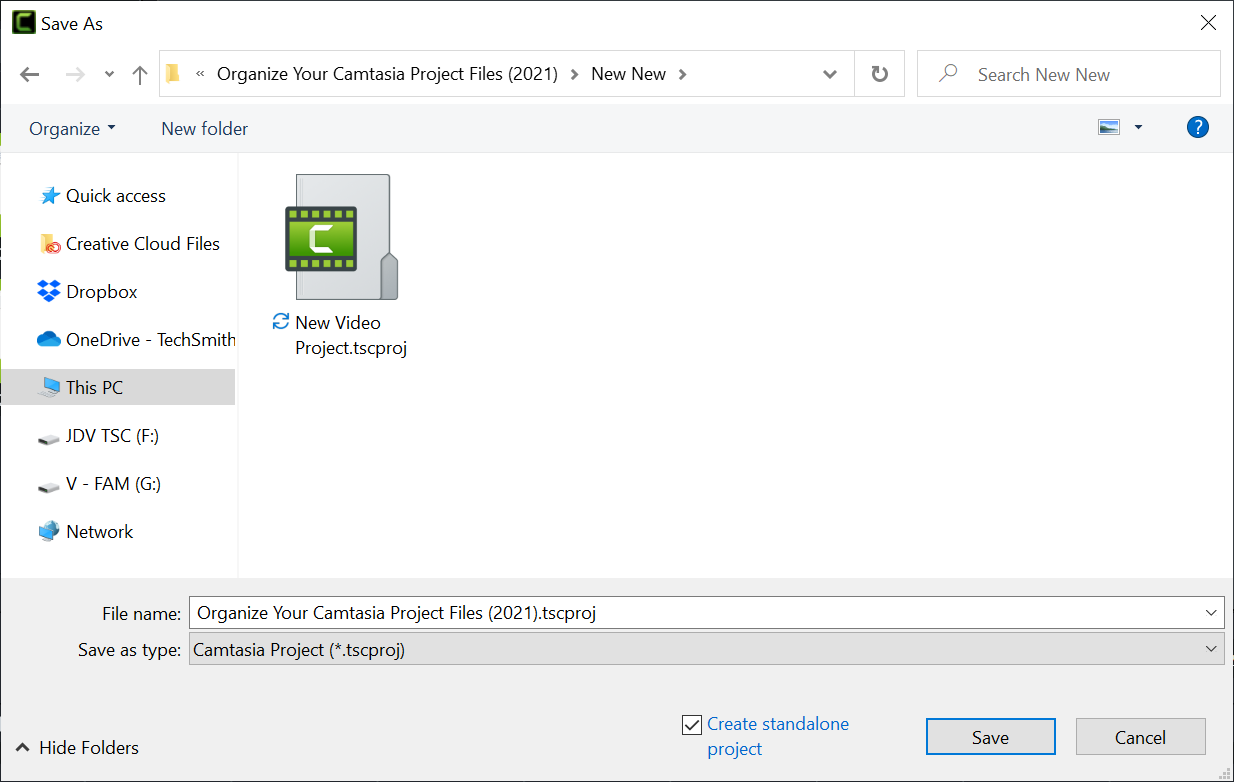
Task: Open the address bar history dropdown
Action: (x=829, y=74)
